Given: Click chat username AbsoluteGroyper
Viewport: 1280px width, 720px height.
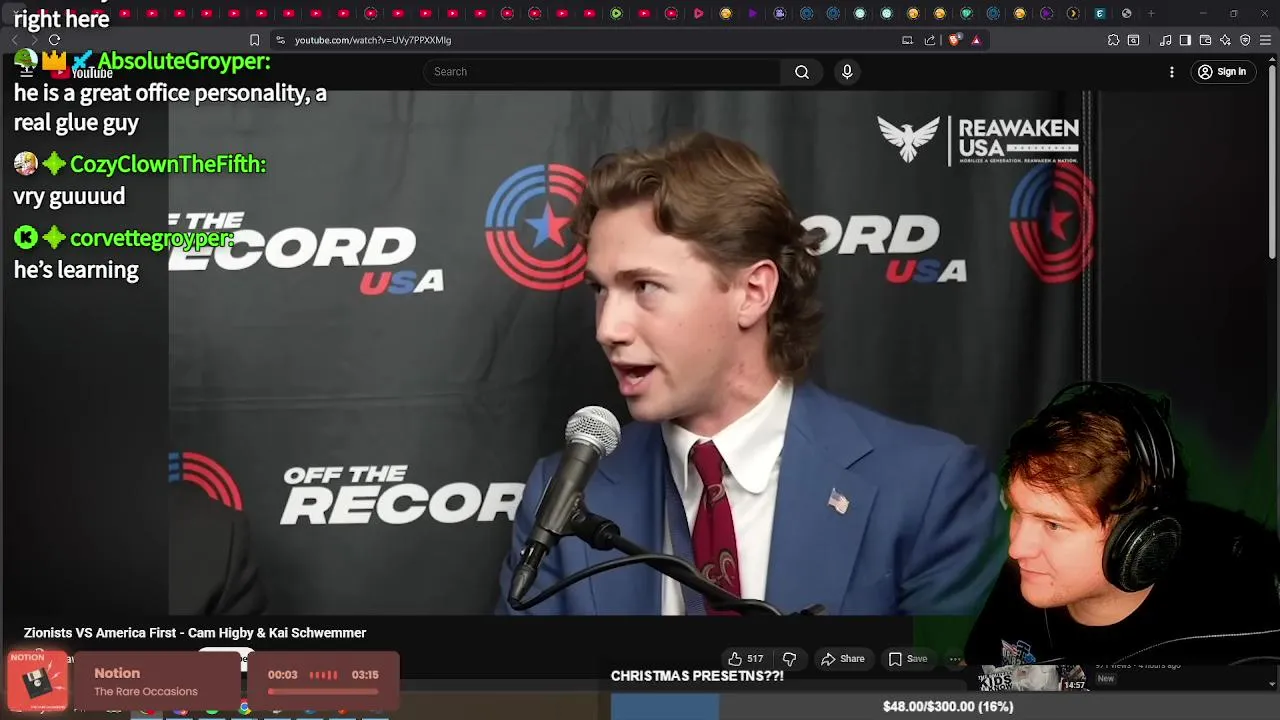Looking at the screenshot, I should (184, 61).
